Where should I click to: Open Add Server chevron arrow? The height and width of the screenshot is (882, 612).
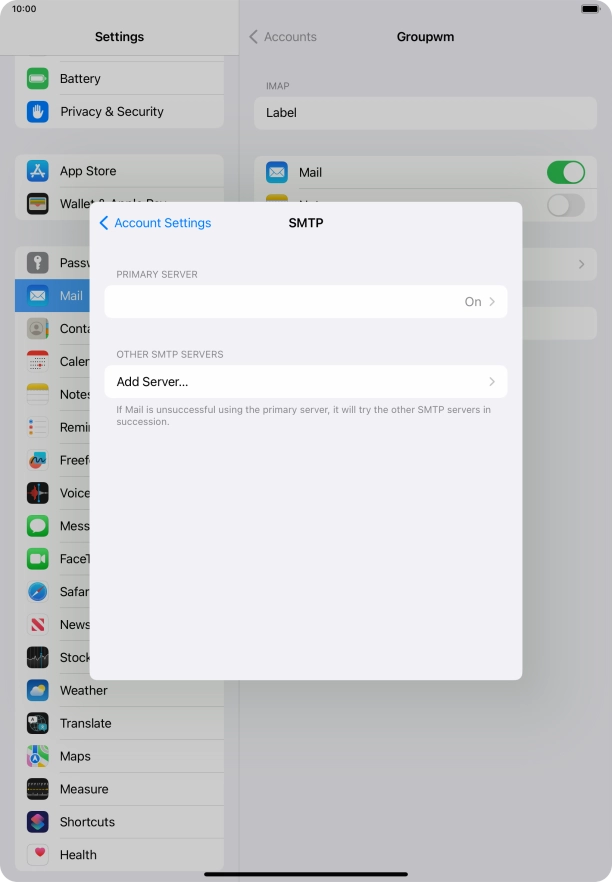492,382
